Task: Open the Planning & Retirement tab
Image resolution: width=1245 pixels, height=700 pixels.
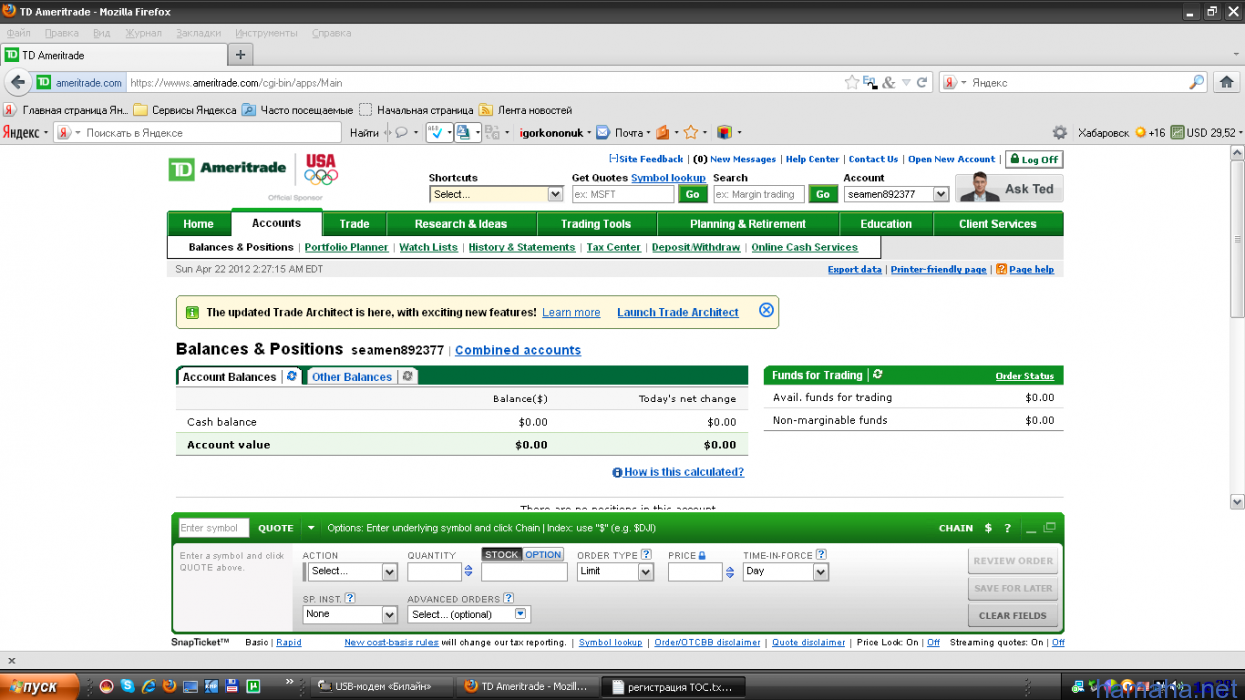Action: pyautogui.click(x=748, y=224)
